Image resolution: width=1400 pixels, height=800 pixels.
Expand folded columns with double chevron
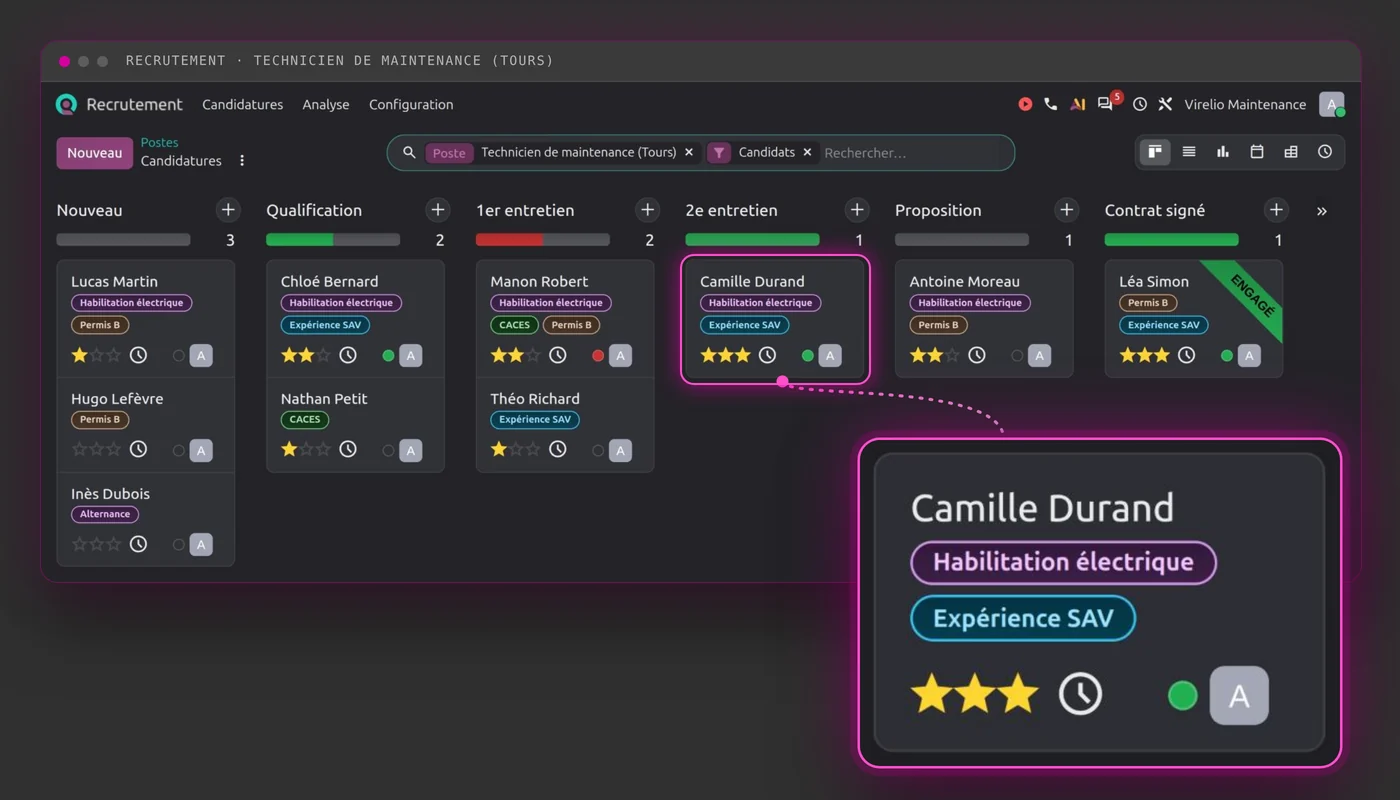point(1322,211)
